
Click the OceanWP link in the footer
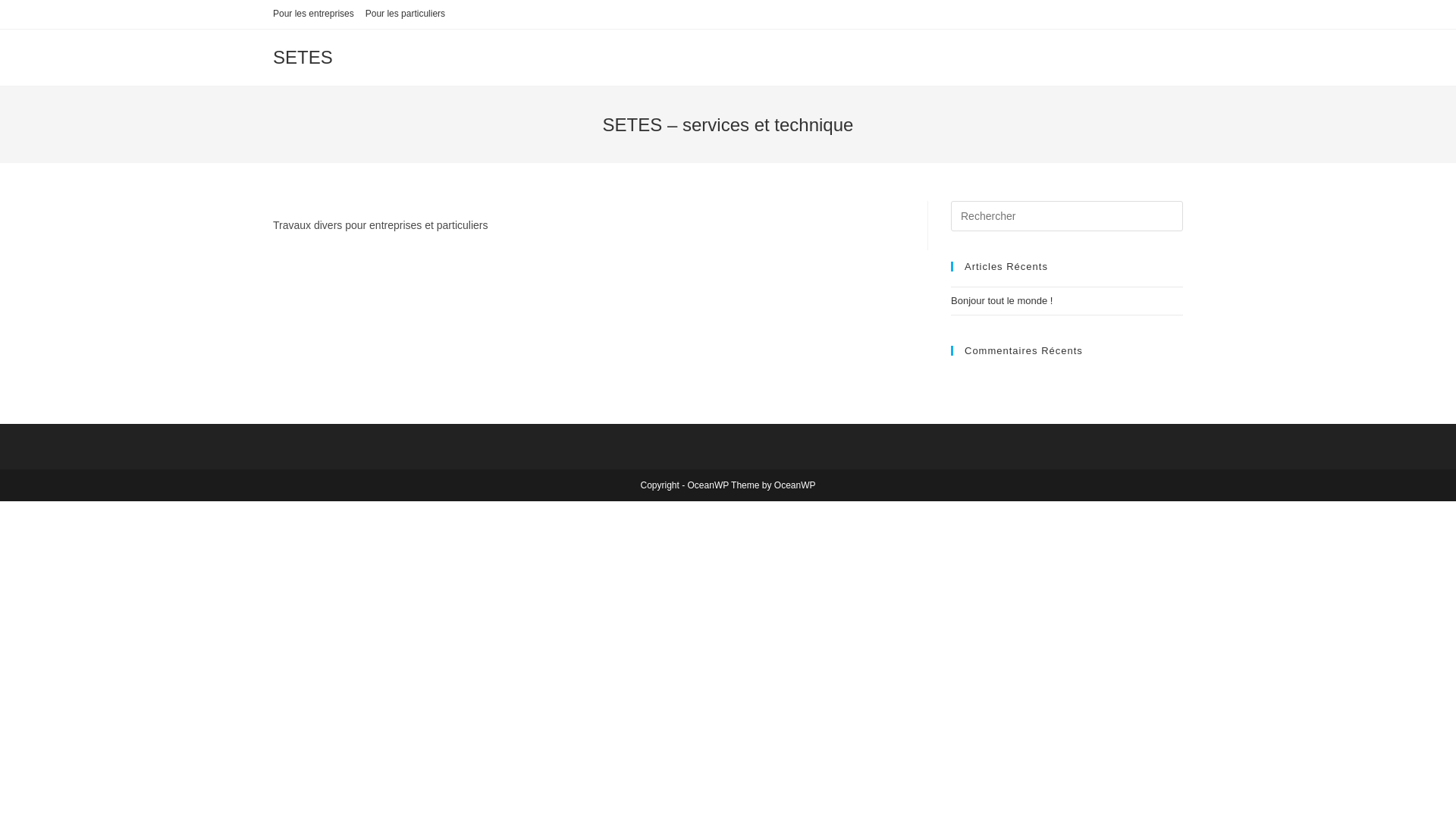pos(794,485)
